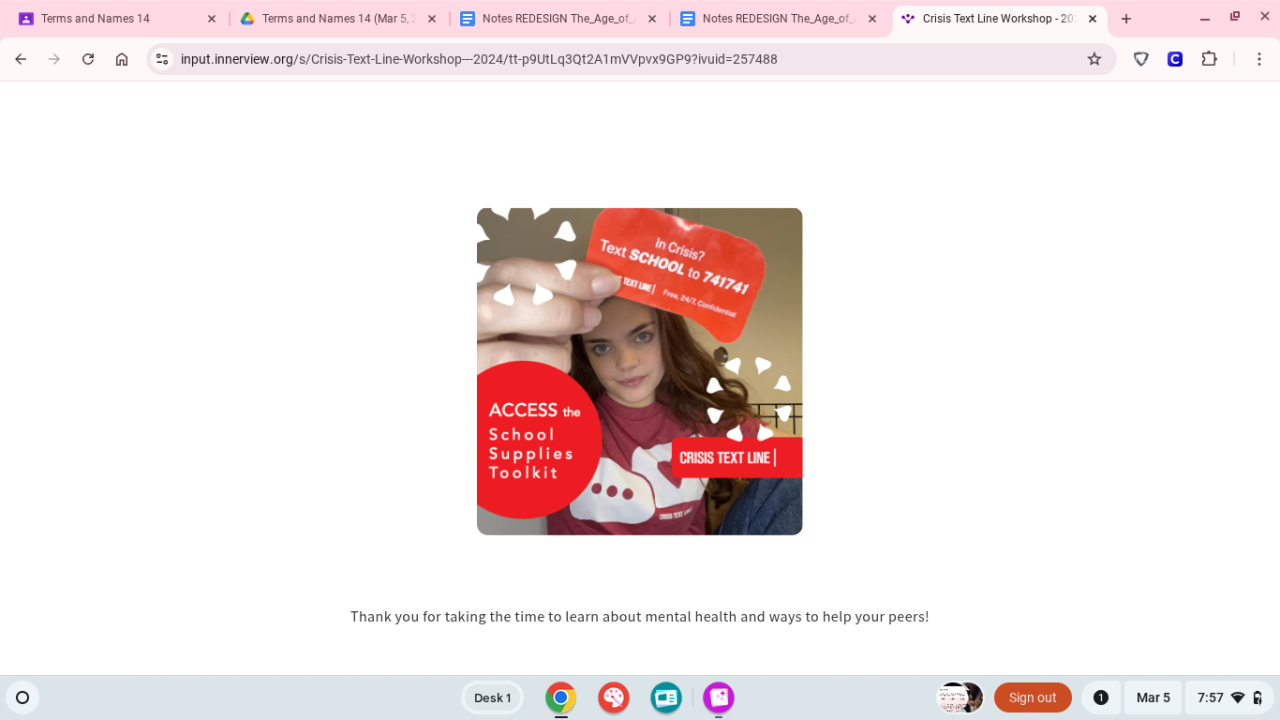Reload the Crisis Text Line page

pos(88,59)
